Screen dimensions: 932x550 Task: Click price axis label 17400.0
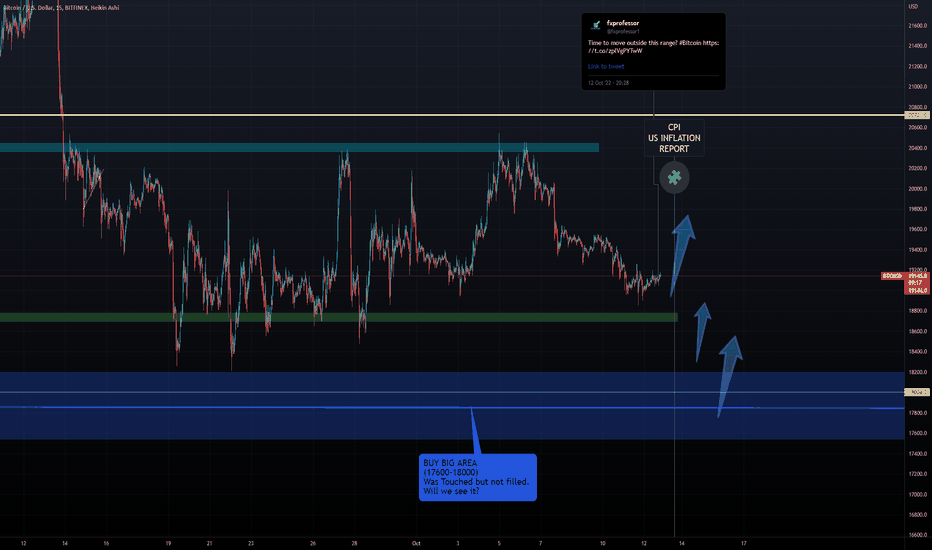point(917,454)
